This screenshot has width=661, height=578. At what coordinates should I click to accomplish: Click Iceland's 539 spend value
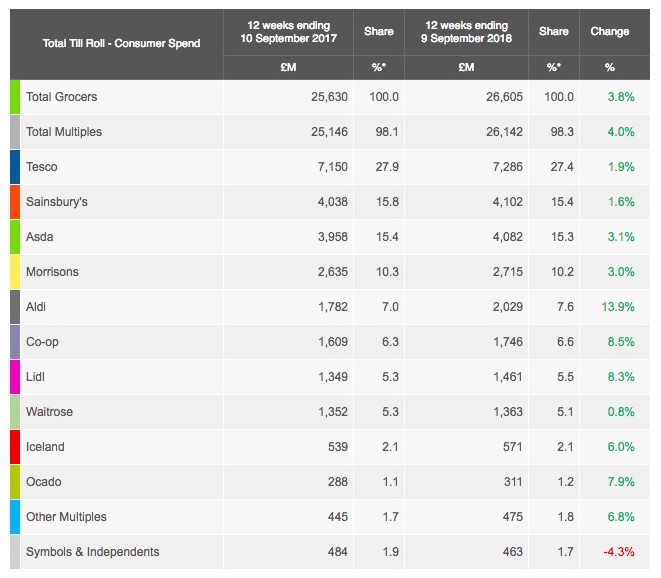(338, 447)
